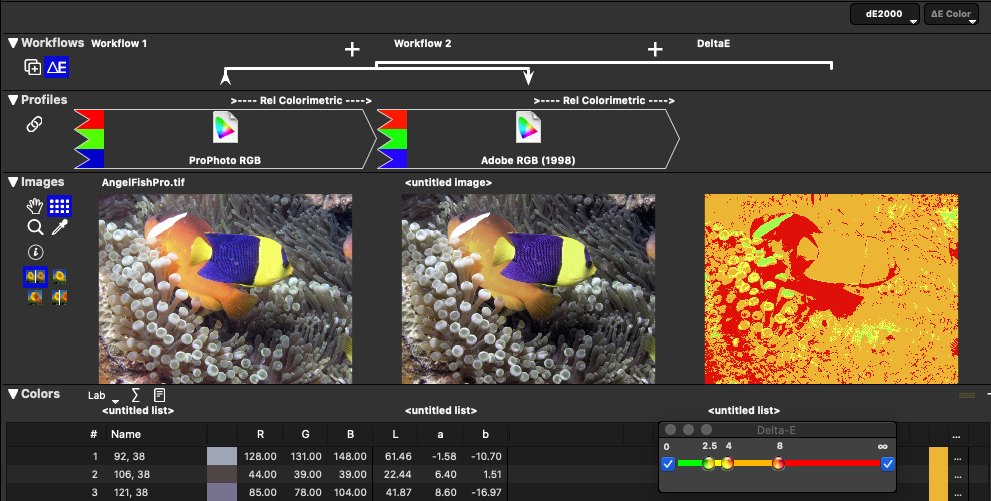Click the sigma statistics icon
Image resolution: width=991 pixels, height=501 pixels.
[x=135, y=395]
